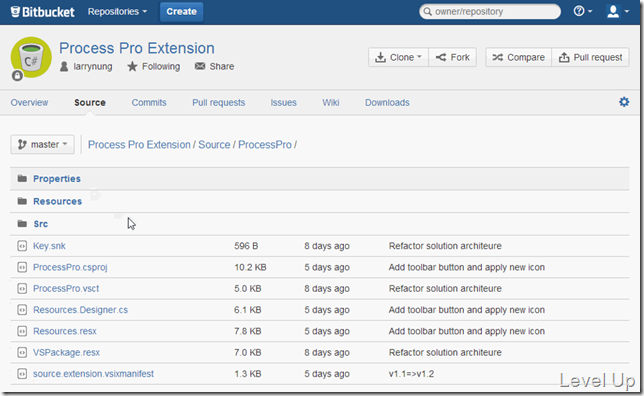This screenshot has height=396, width=644.
Task: Share the repository via envelope link
Action: point(214,67)
